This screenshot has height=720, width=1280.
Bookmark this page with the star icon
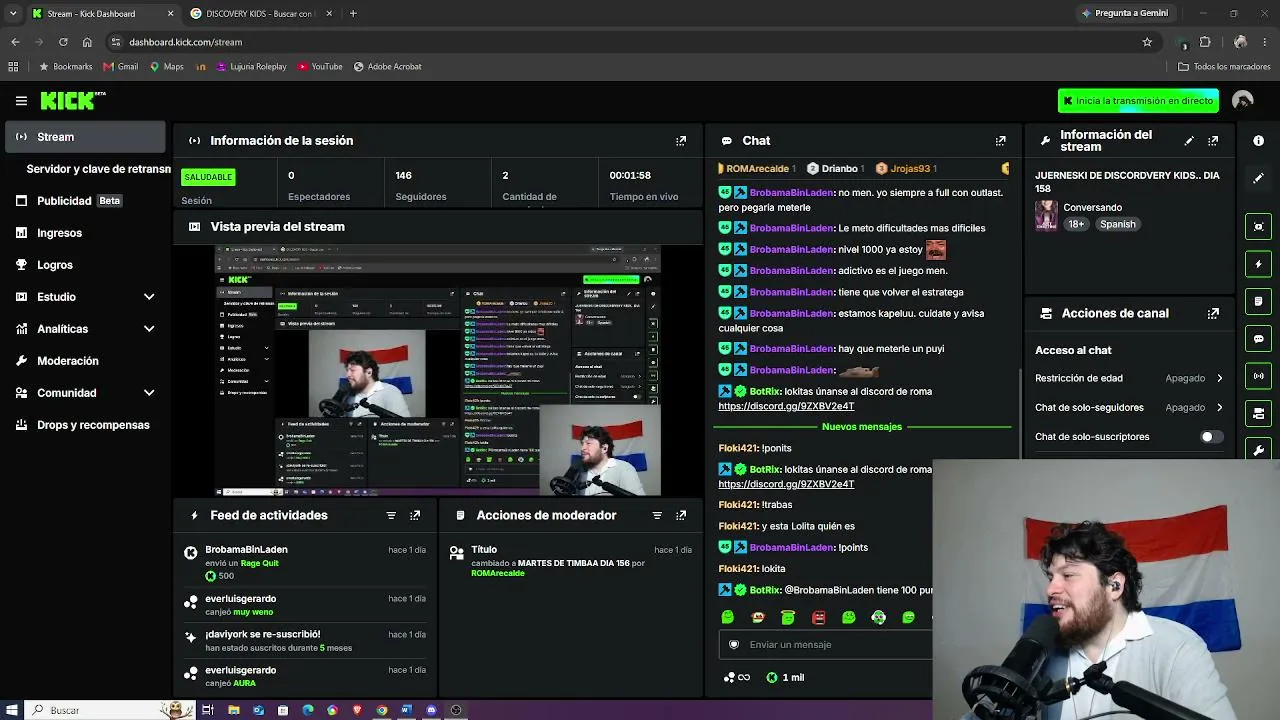pyautogui.click(x=1147, y=42)
